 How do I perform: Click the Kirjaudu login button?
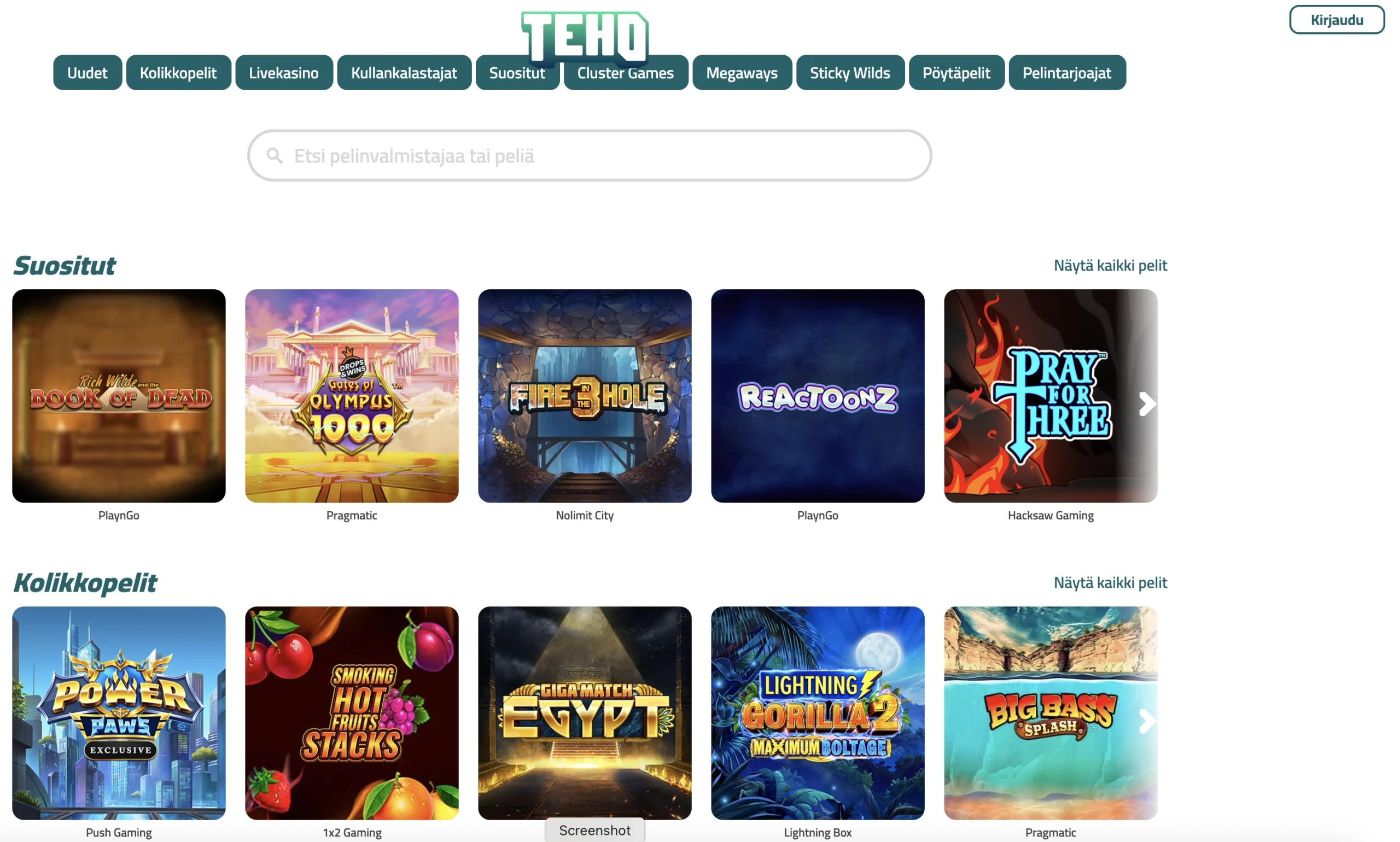pos(1337,20)
